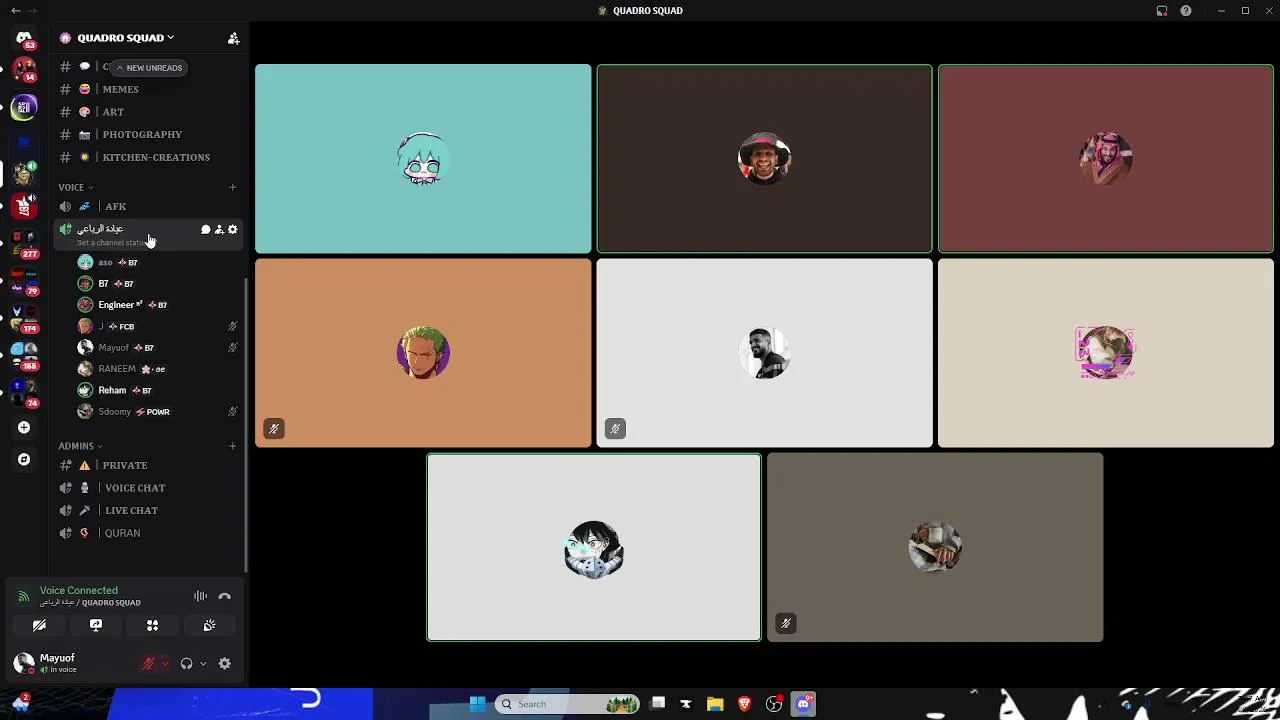Click 'Set a channel status' text

[111, 243]
